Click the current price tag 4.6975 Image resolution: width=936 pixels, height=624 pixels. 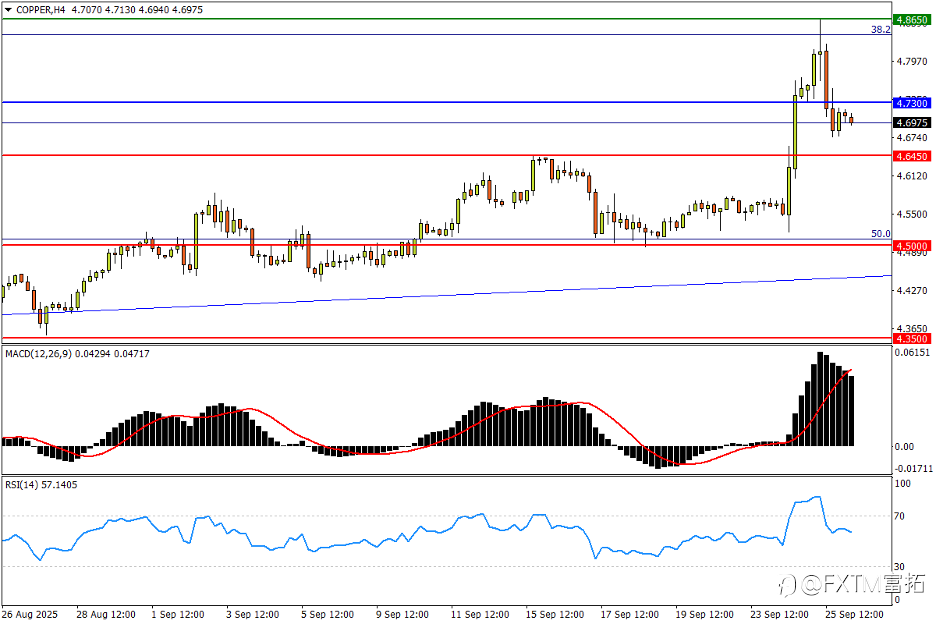pos(912,122)
